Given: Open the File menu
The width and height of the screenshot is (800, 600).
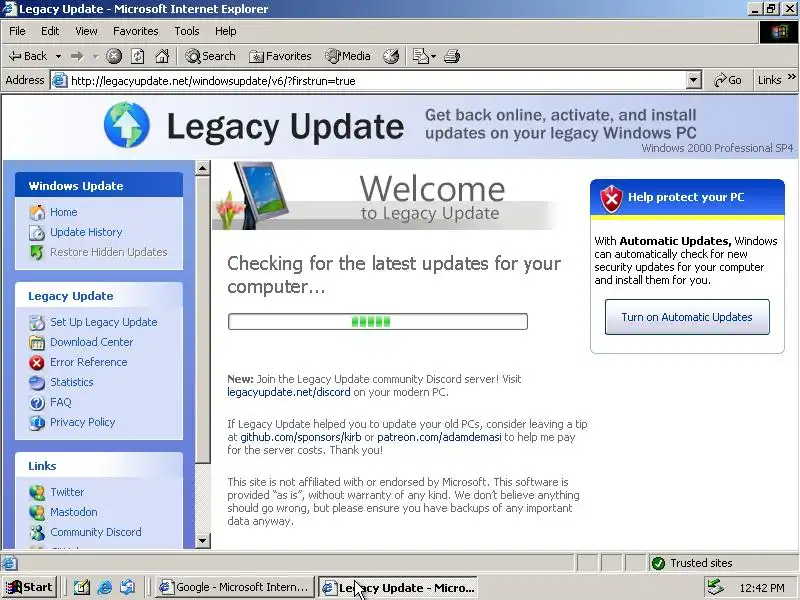Looking at the screenshot, I should click(x=17, y=31).
